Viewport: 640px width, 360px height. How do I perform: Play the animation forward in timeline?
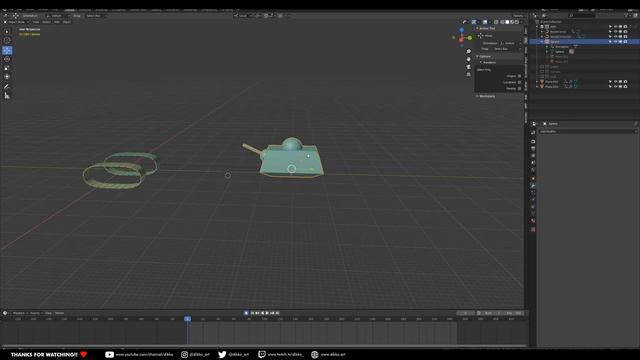267,313
